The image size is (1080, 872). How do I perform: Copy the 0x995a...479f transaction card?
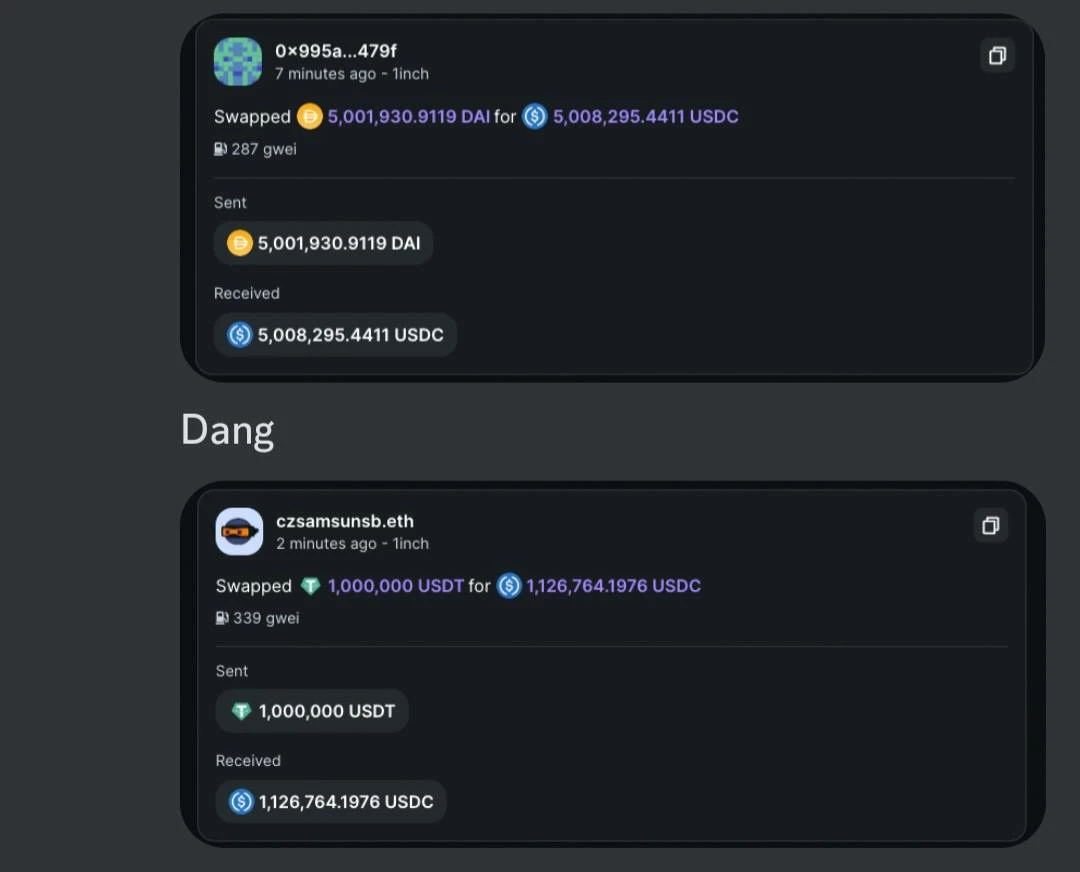pos(997,55)
